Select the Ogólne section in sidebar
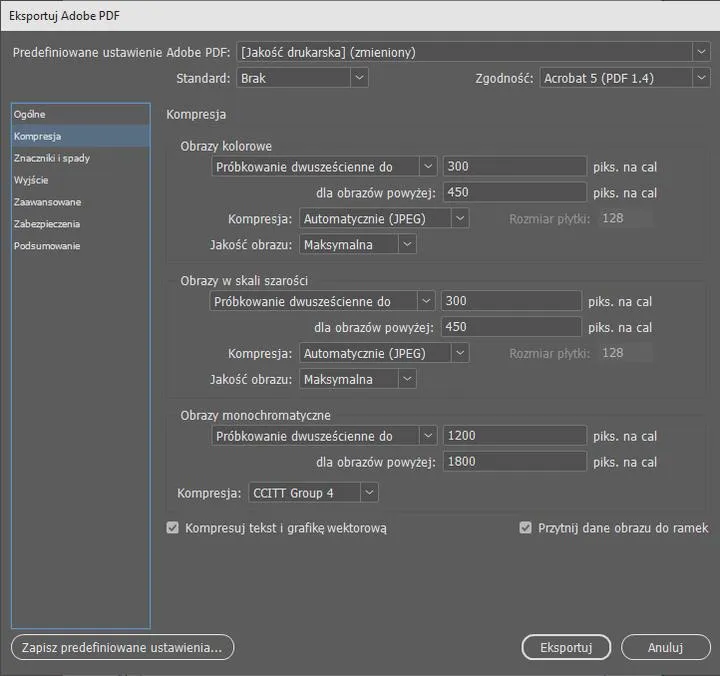 coord(30,115)
